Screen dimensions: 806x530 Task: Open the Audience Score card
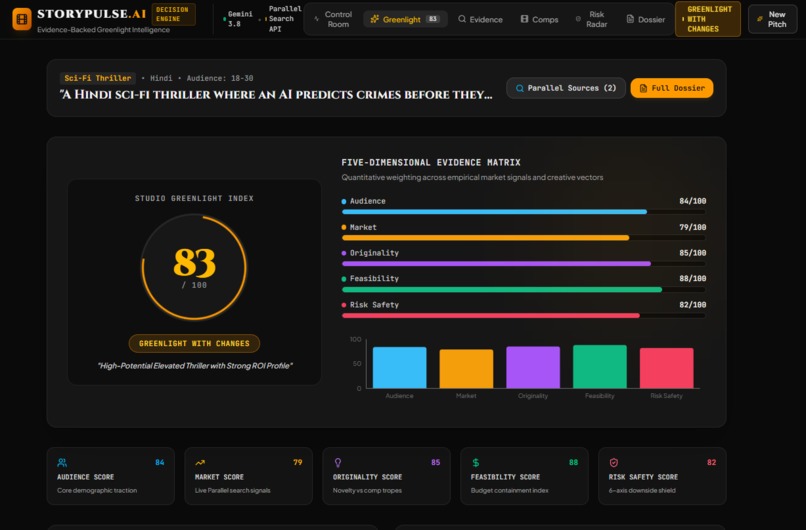111,476
